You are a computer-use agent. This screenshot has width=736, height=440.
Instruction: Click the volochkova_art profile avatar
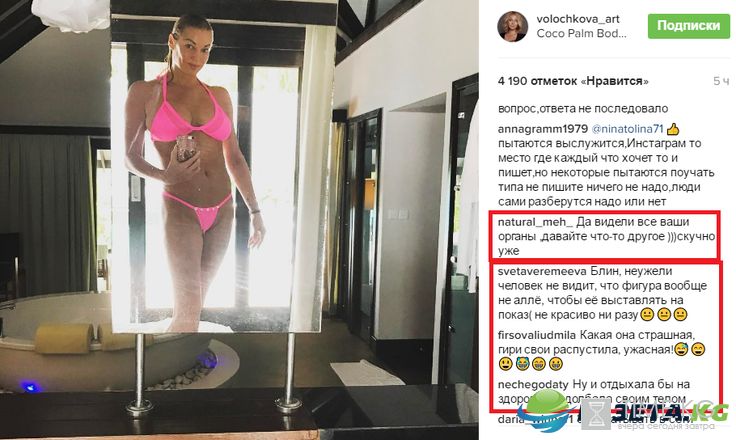[513, 27]
